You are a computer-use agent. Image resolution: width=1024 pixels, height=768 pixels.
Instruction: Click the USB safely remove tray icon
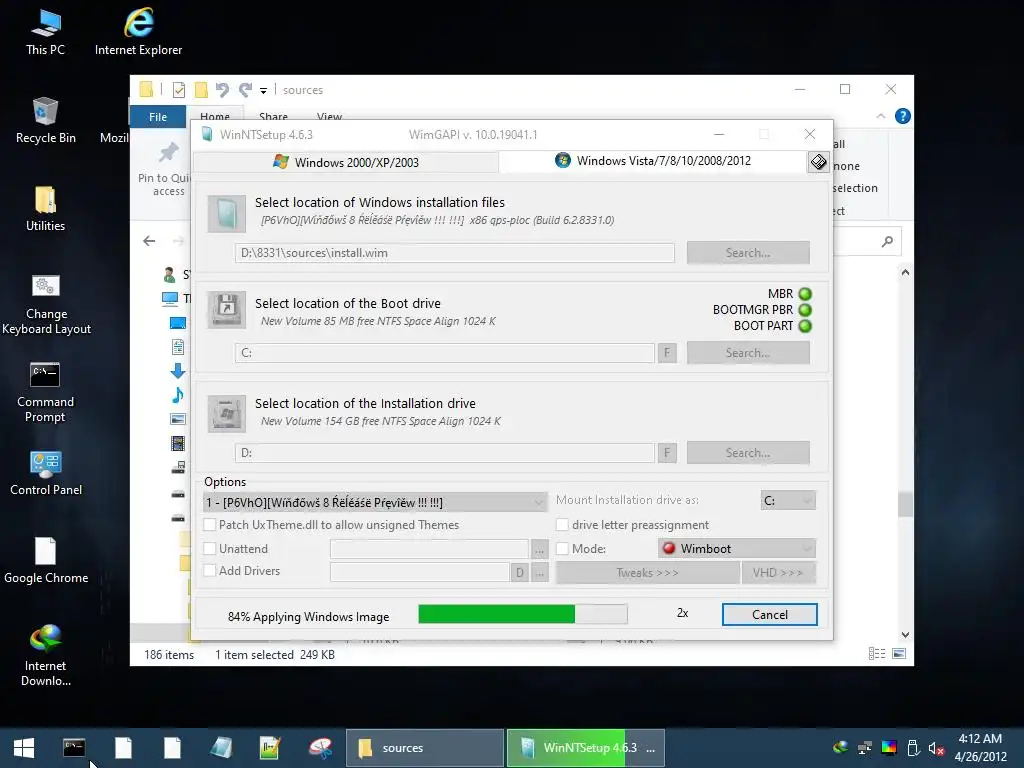point(913,748)
